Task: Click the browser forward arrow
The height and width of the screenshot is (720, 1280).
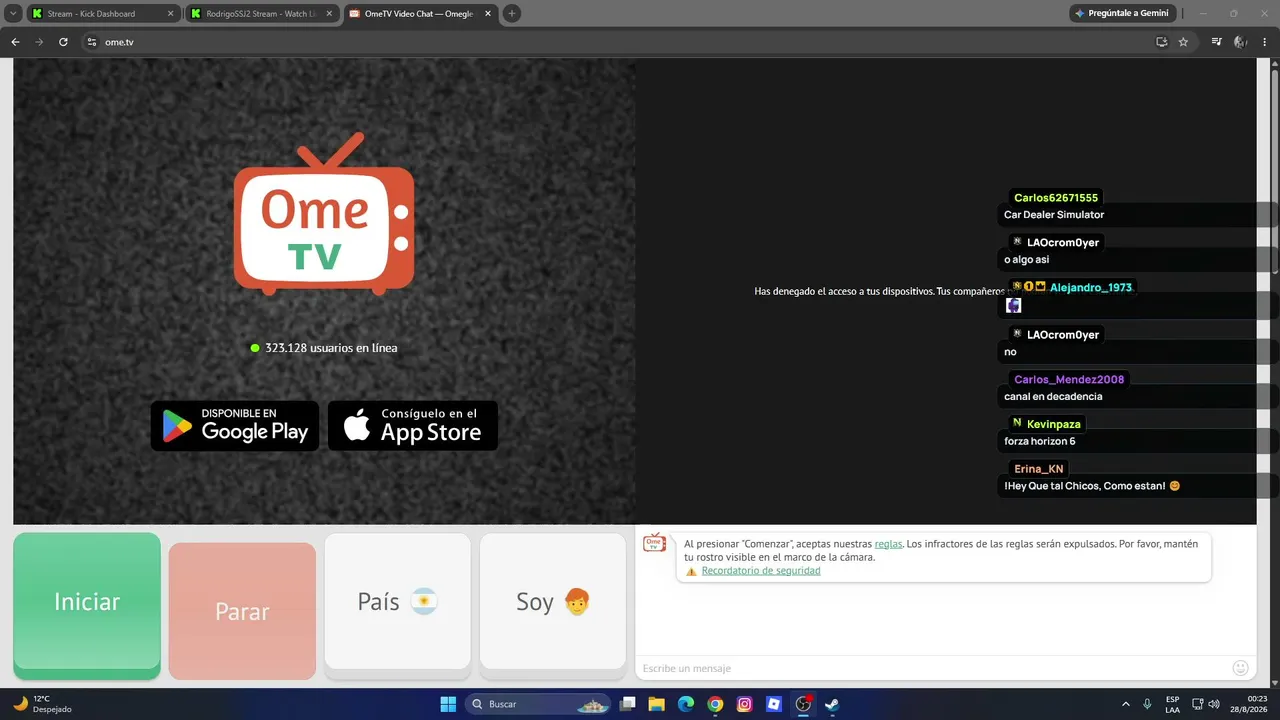Action: point(39,42)
